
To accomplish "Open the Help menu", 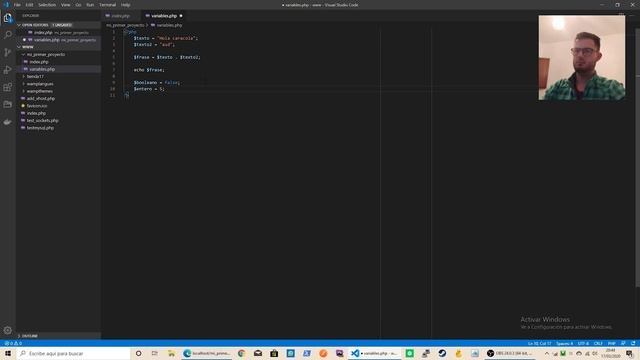I will pos(125,5).
